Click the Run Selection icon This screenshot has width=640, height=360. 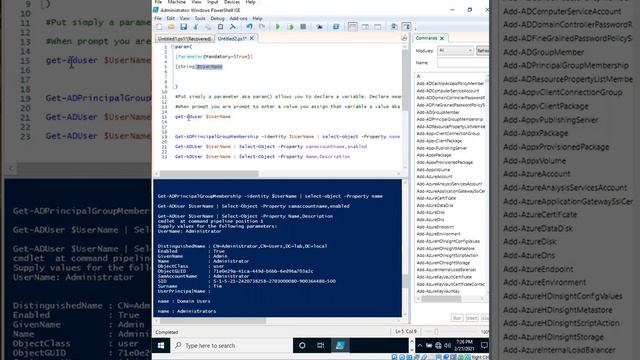(291, 27)
